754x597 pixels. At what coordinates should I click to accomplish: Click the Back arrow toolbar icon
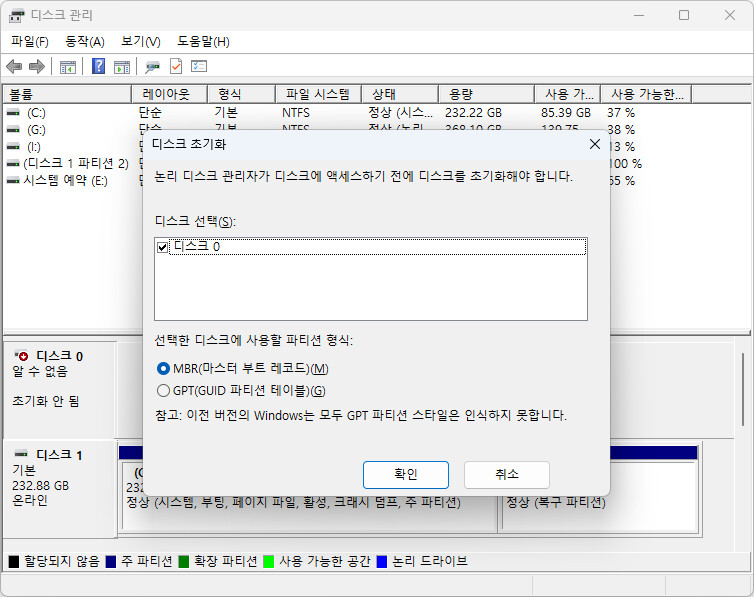(x=14, y=66)
